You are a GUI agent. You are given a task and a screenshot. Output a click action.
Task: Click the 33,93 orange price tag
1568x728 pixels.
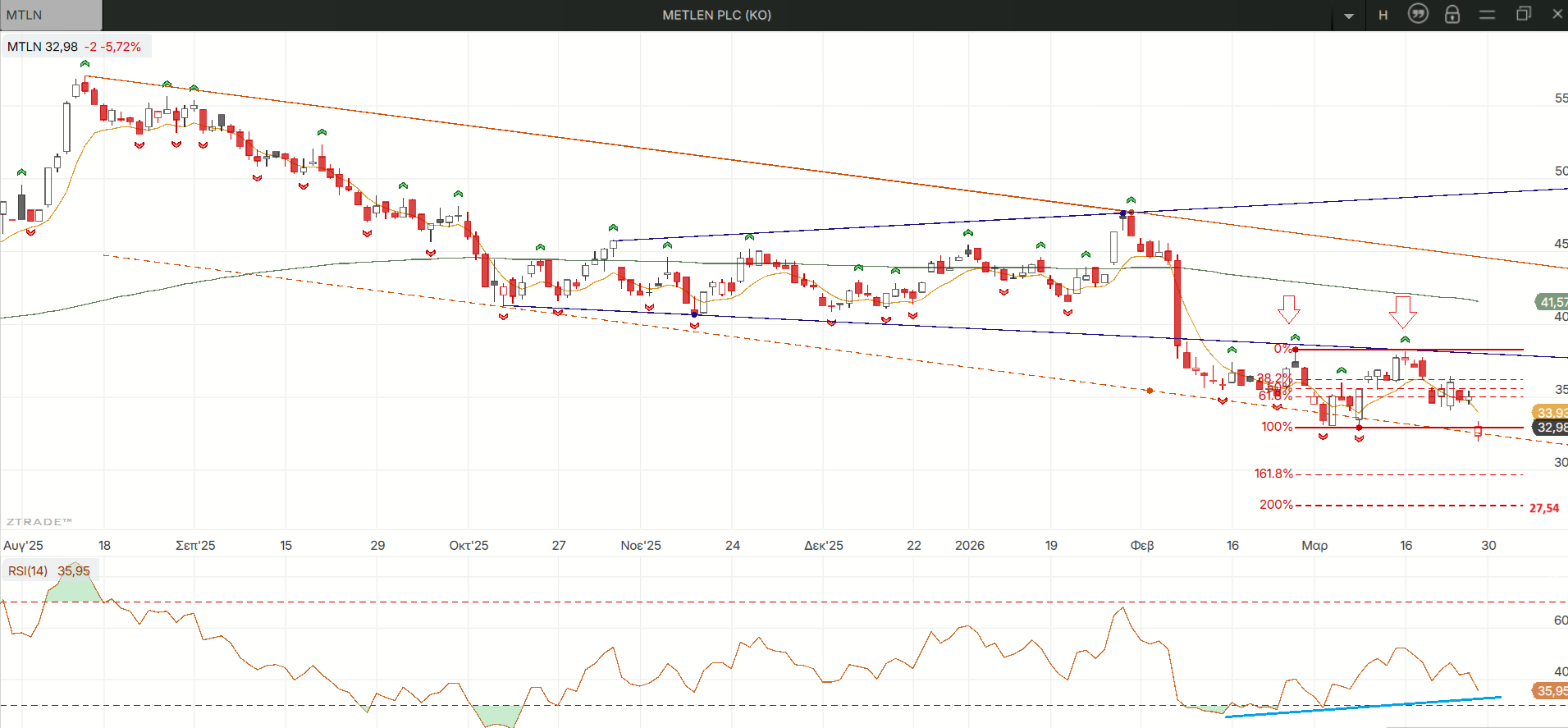click(x=1550, y=413)
